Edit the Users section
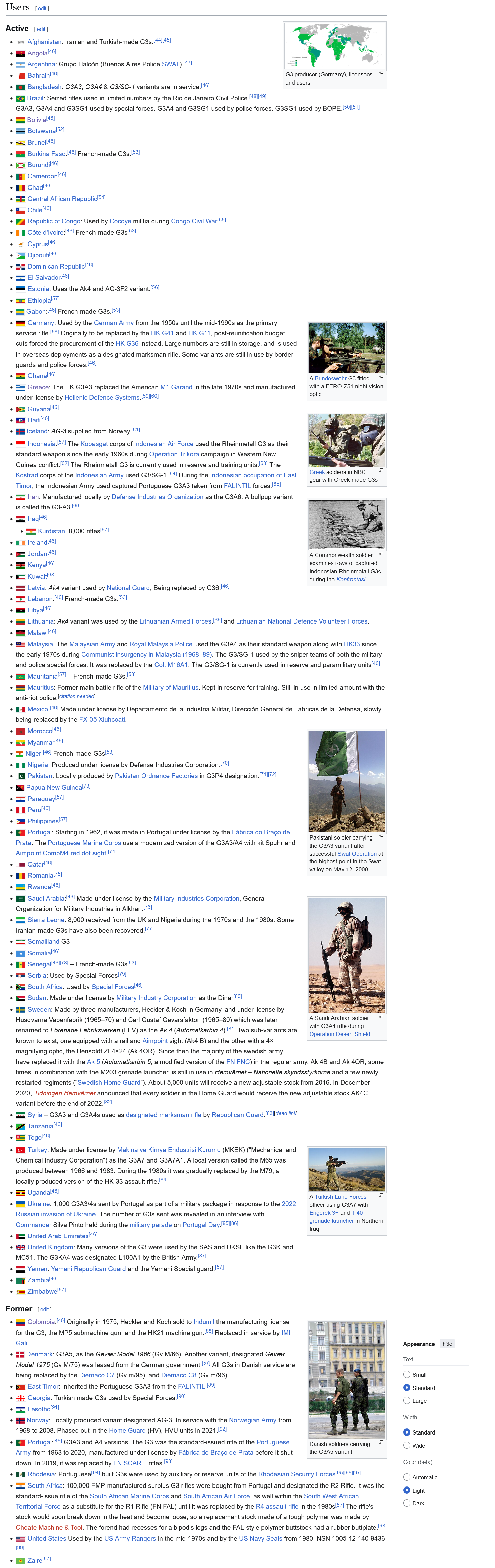This screenshot has height=1568, width=495. 42,8
